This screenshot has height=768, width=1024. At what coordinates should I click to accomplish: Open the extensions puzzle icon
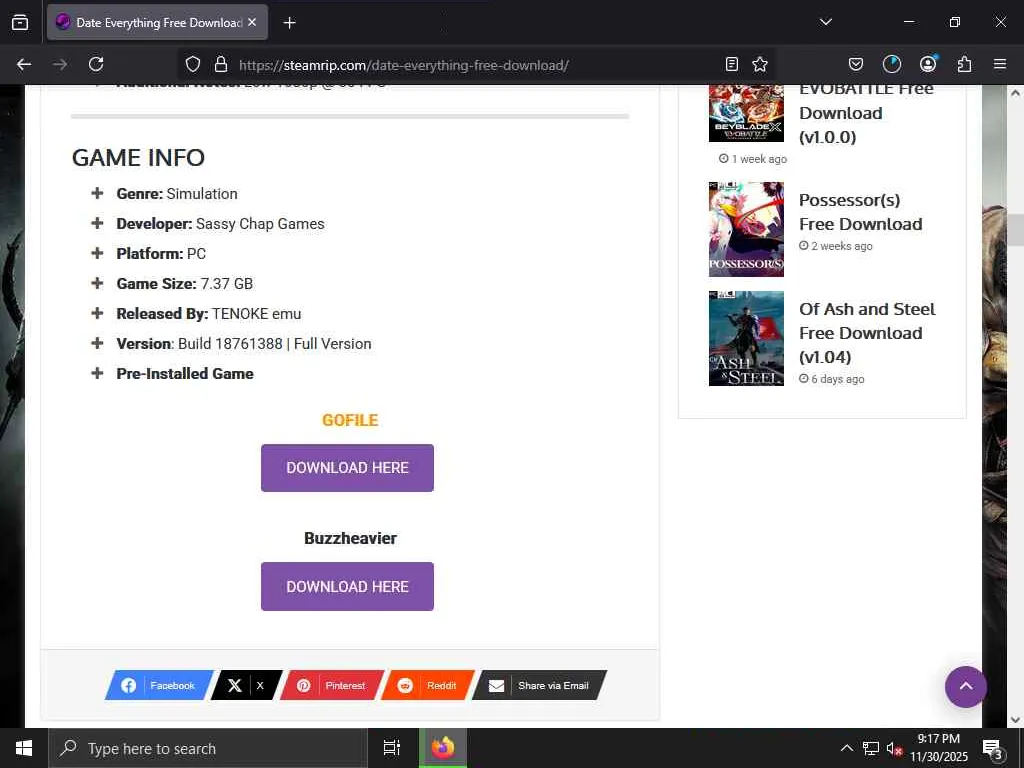point(965,64)
